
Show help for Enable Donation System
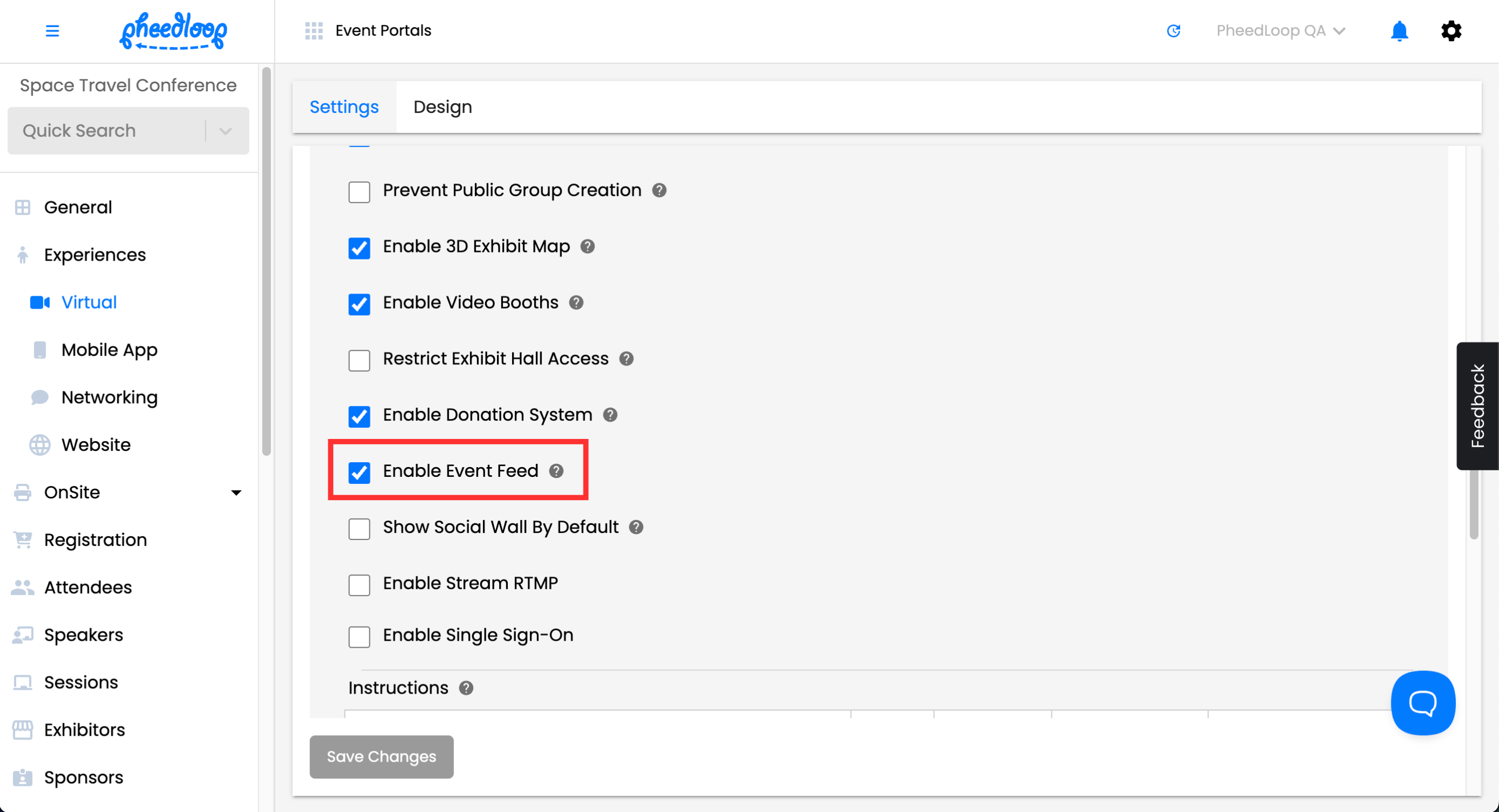point(610,415)
